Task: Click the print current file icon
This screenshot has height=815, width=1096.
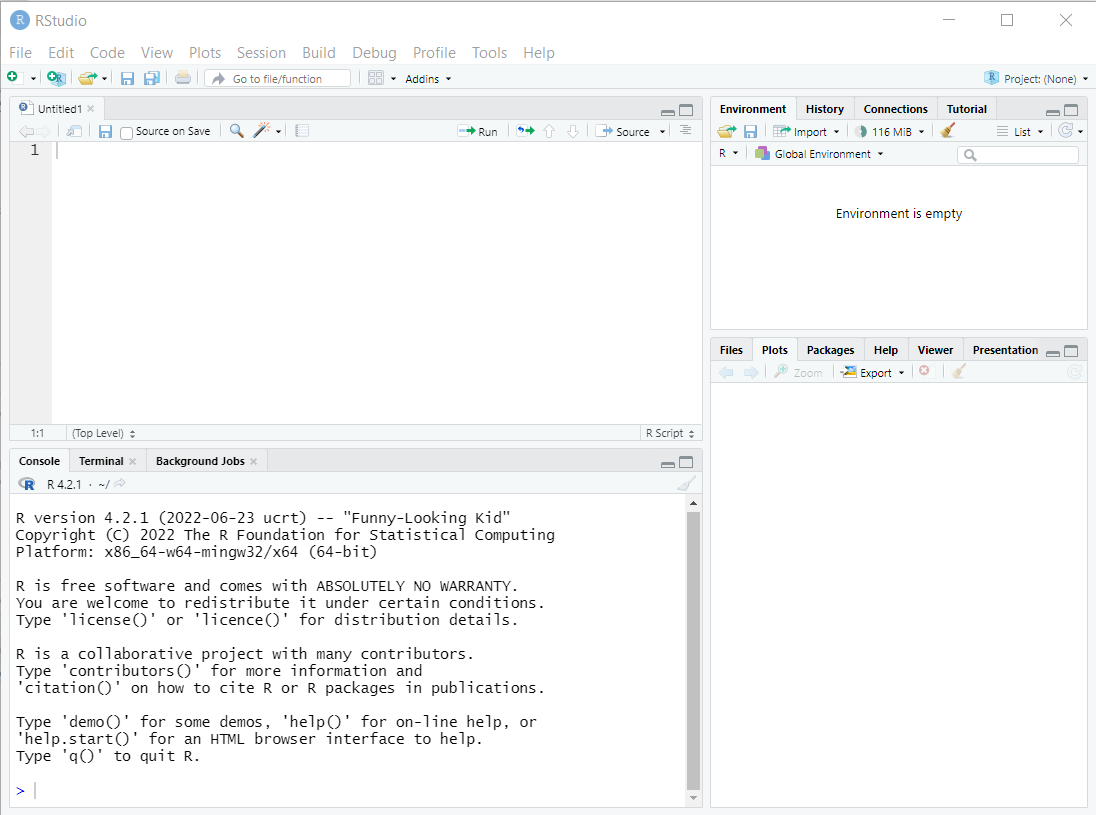Action: pyautogui.click(x=183, y=78)
